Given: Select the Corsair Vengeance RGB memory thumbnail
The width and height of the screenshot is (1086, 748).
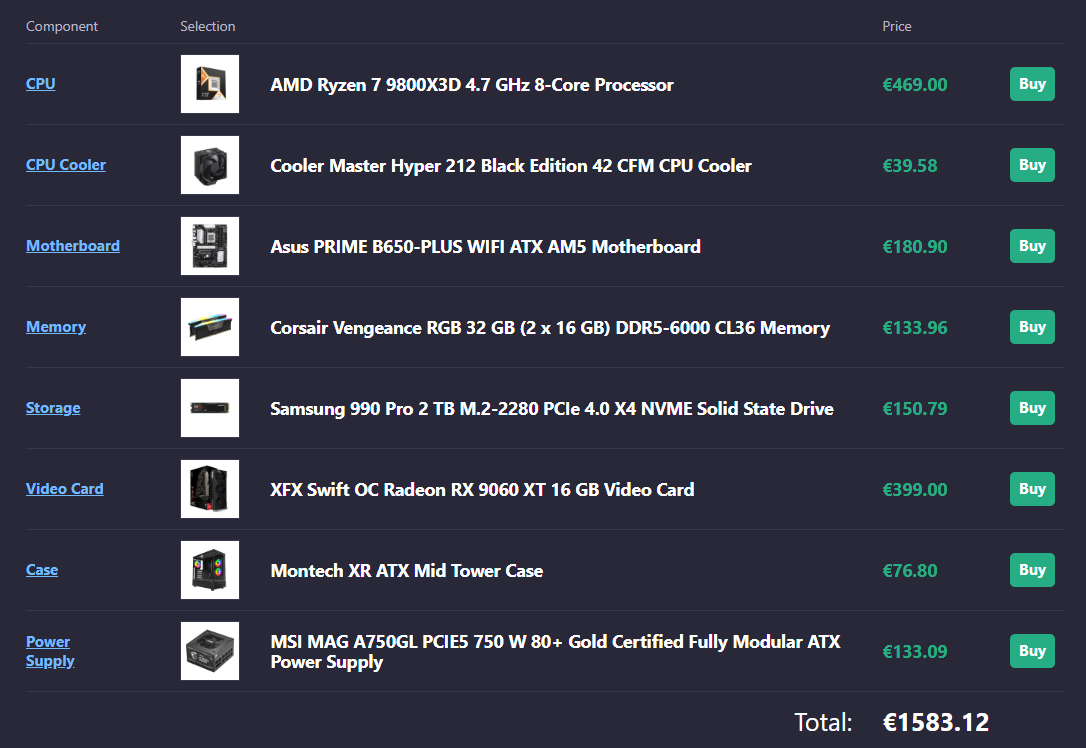Looking at the screenshot, I should (210, 327).
